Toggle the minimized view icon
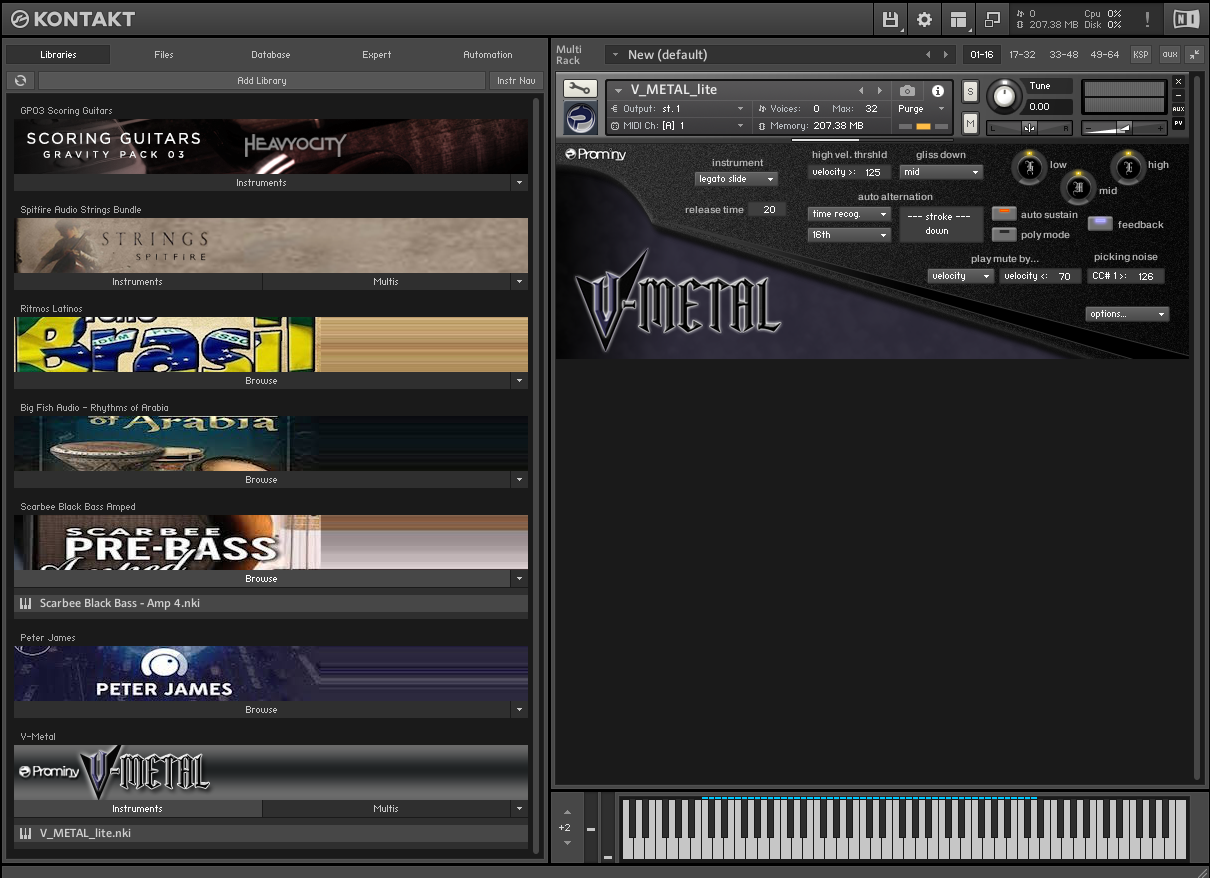This screenshot has height=878, width=1210. 992,19
